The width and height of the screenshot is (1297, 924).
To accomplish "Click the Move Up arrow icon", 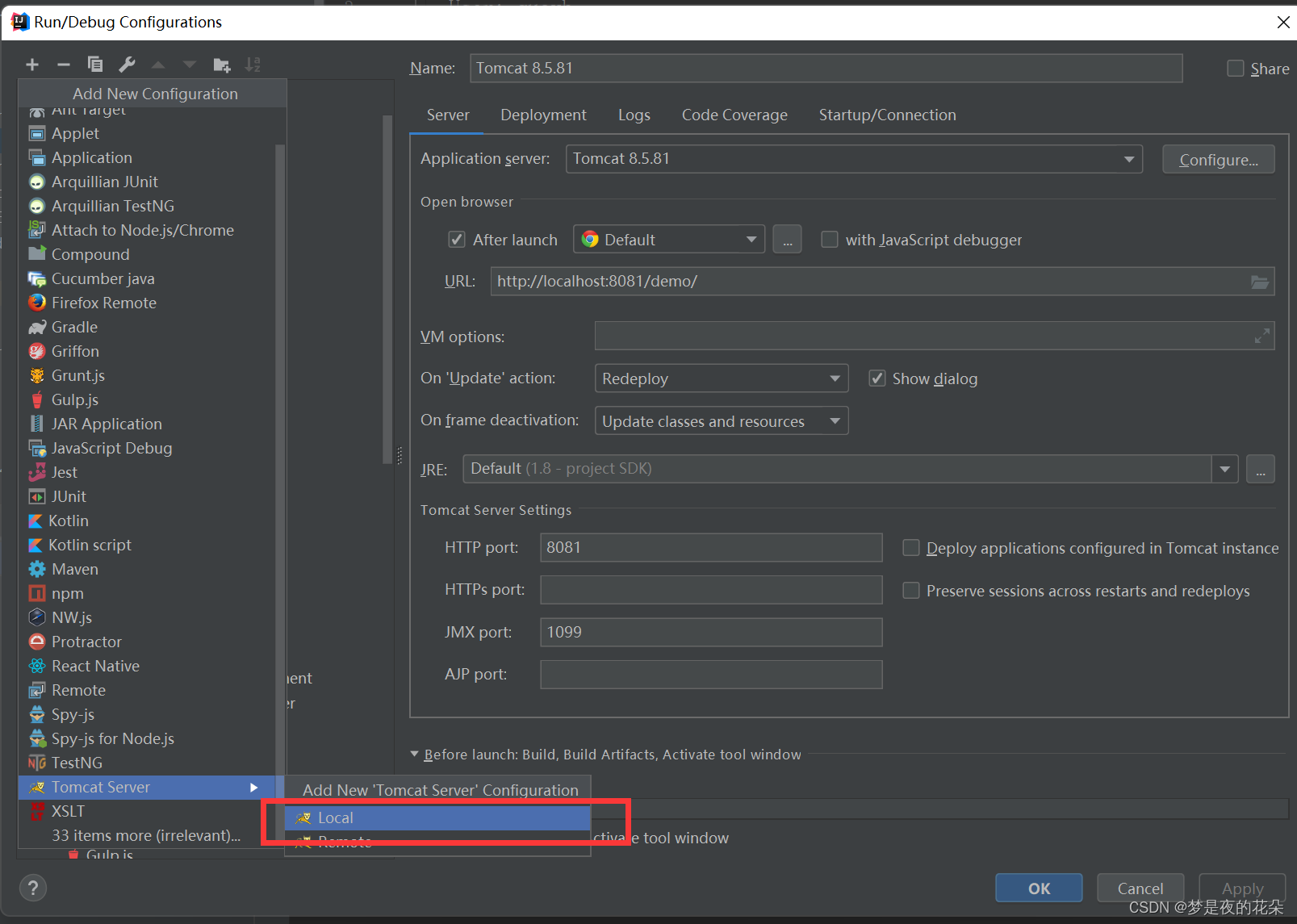I will pyautogui.click(x=158, y=65).
